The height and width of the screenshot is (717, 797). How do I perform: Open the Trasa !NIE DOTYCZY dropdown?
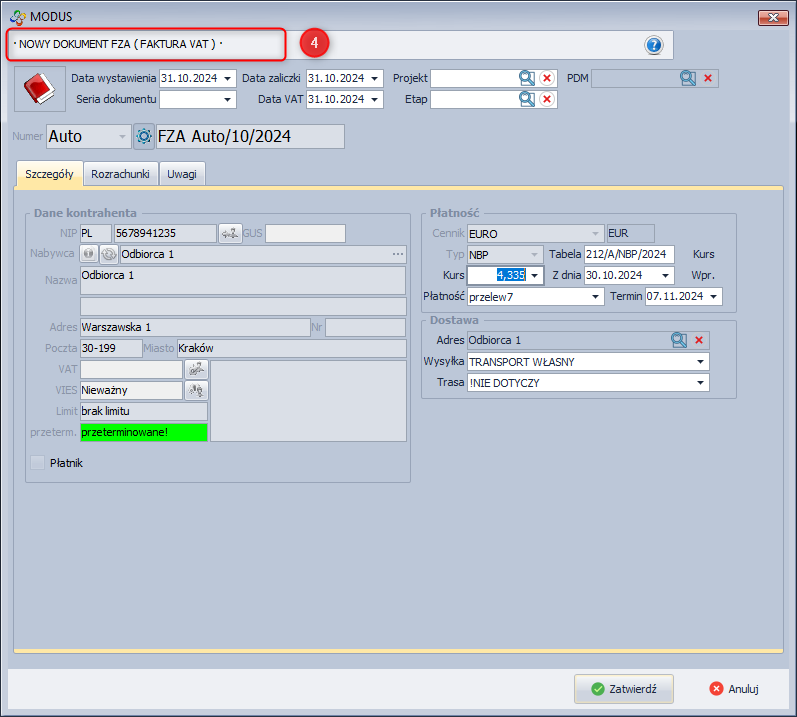[x=701, y=383]
